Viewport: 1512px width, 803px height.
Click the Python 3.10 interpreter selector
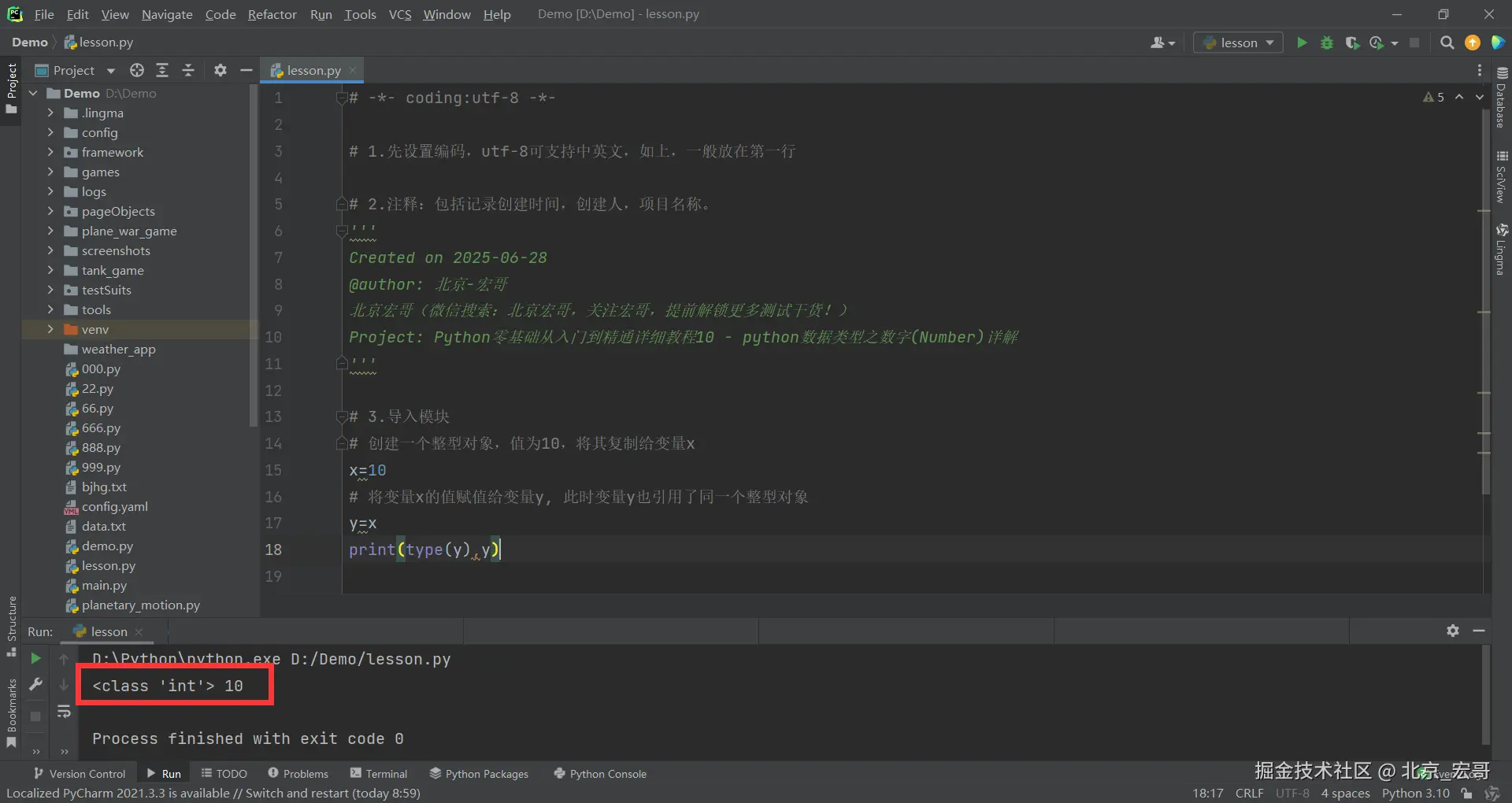(1415, 793)
